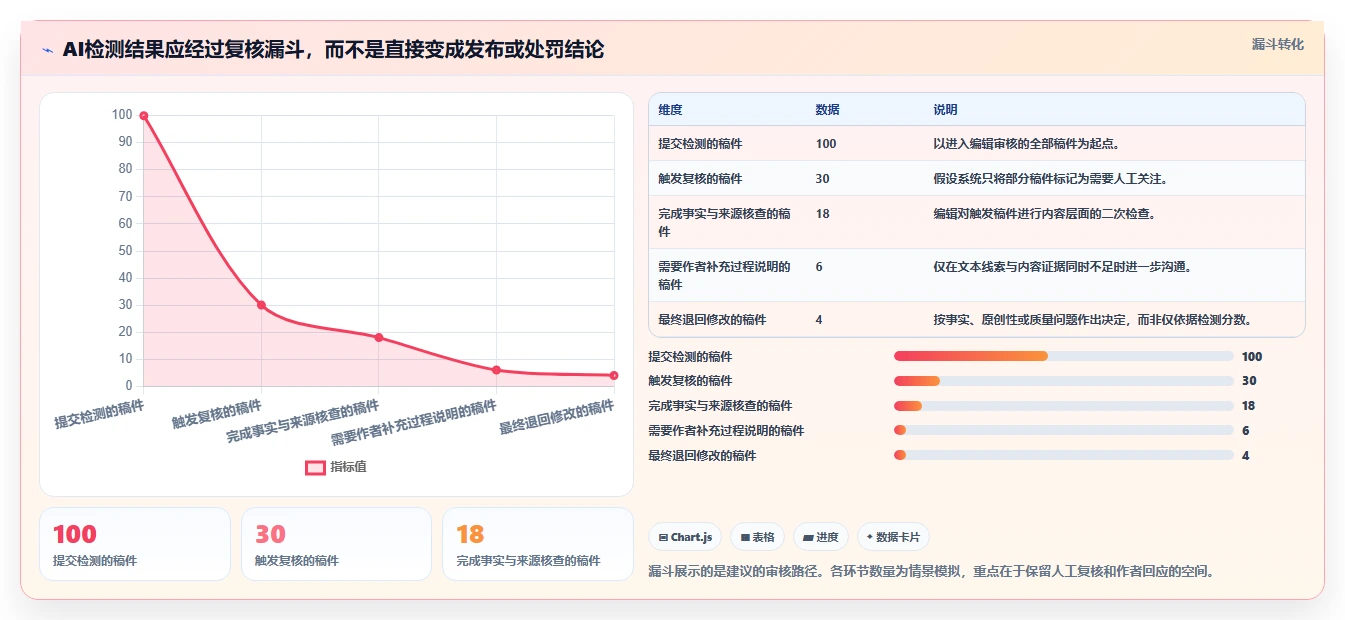Select the 数据卡片 badge
The width and height of the screenshot is (1345, 620).
pyautogui.click(x=893, y=537)
